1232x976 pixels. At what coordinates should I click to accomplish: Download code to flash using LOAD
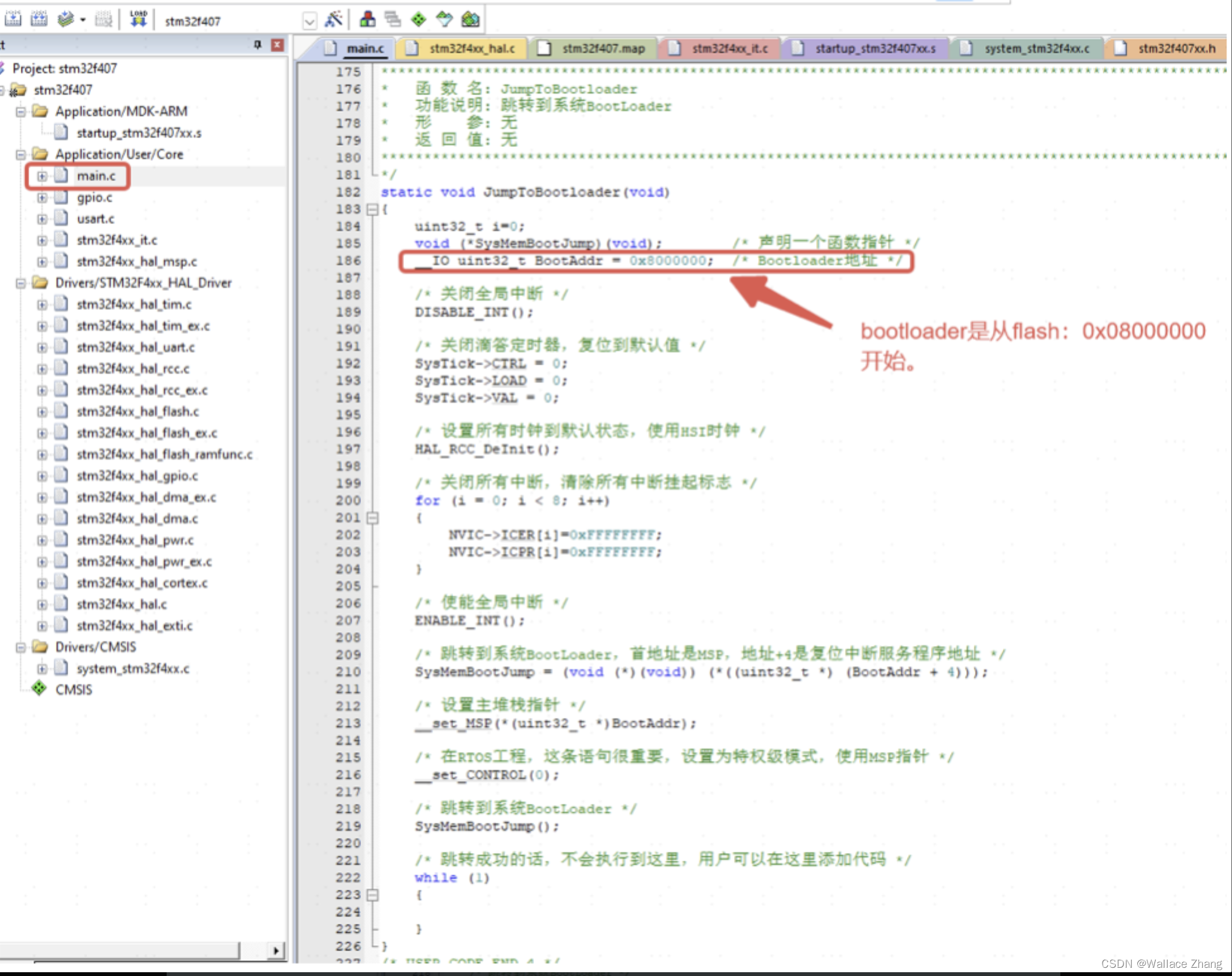pyautogui.click(x=138, y=18)
